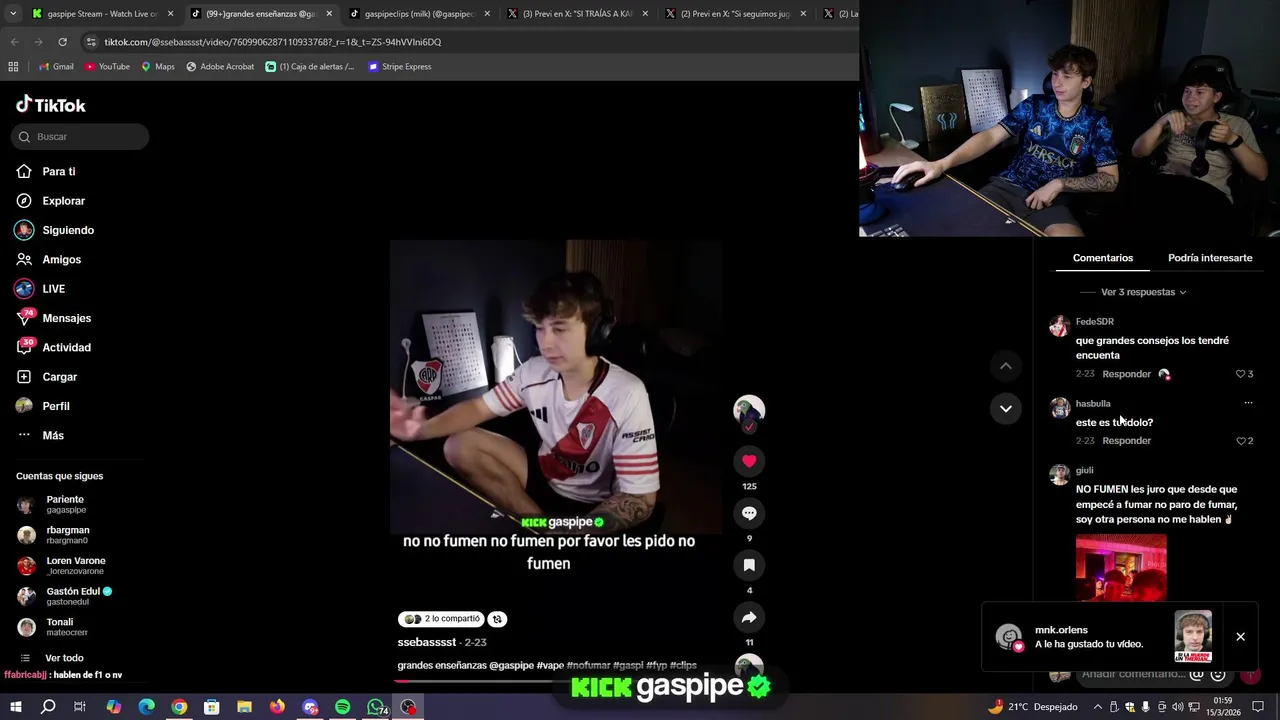Like the video with the heart icon
Viewport: 1280px width, 720px height.
click(749, 461)
